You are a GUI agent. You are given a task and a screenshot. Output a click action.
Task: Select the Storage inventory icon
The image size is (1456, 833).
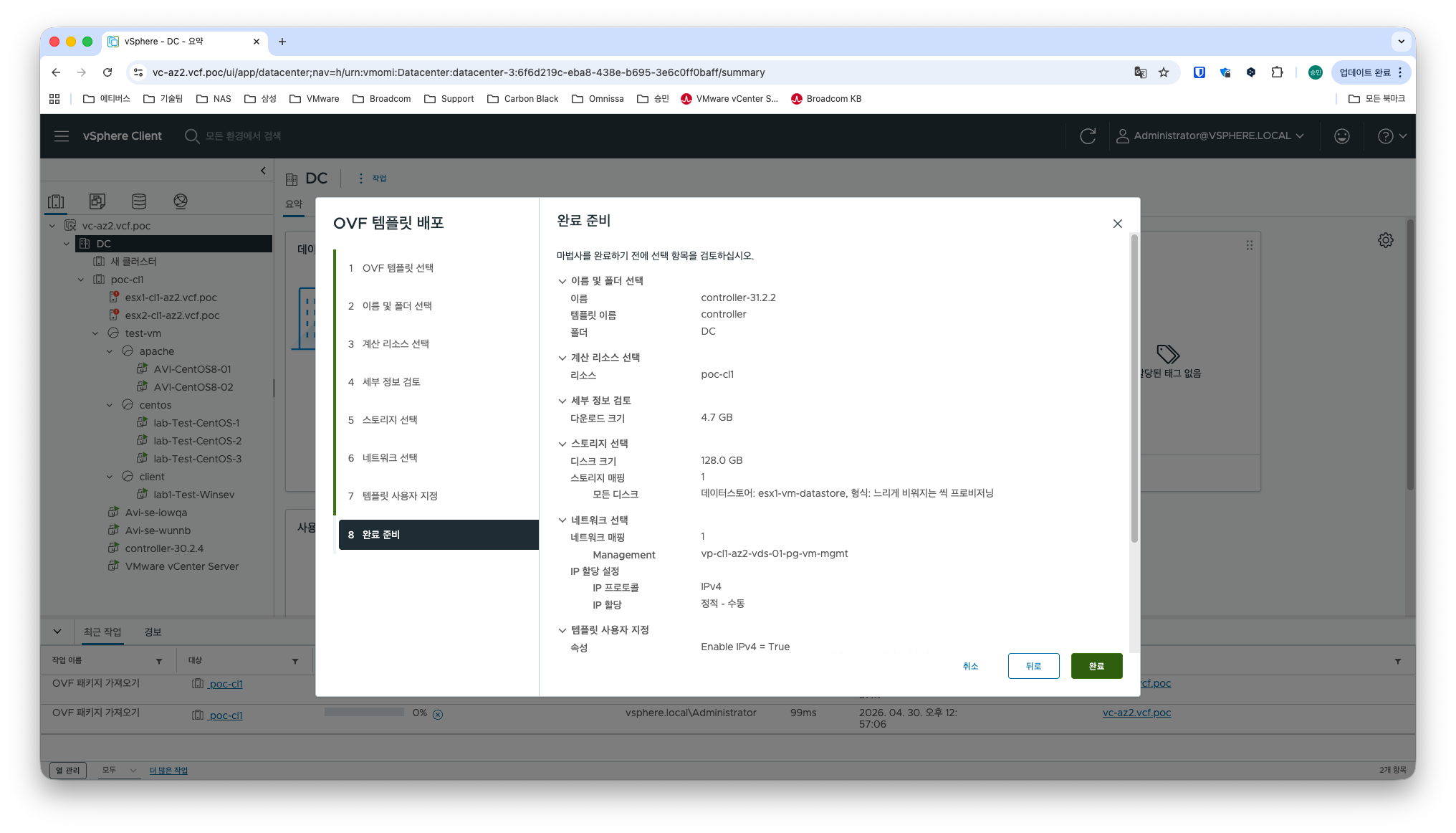coord(139,201)
